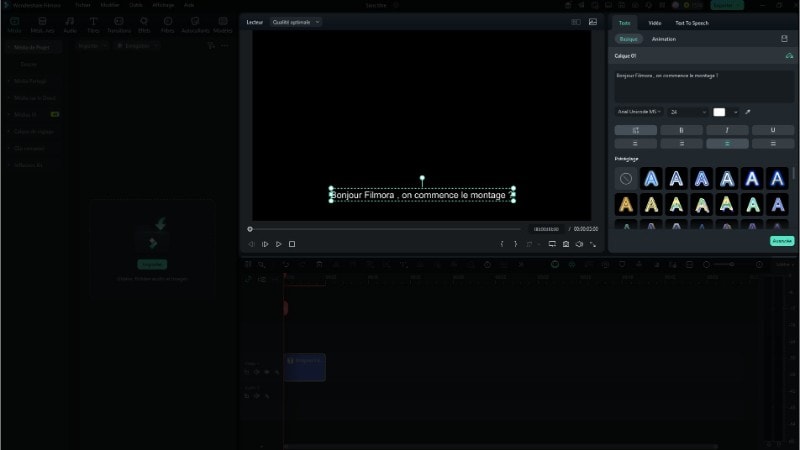Pick a color with the eyedropper tool

pos(748,112)
